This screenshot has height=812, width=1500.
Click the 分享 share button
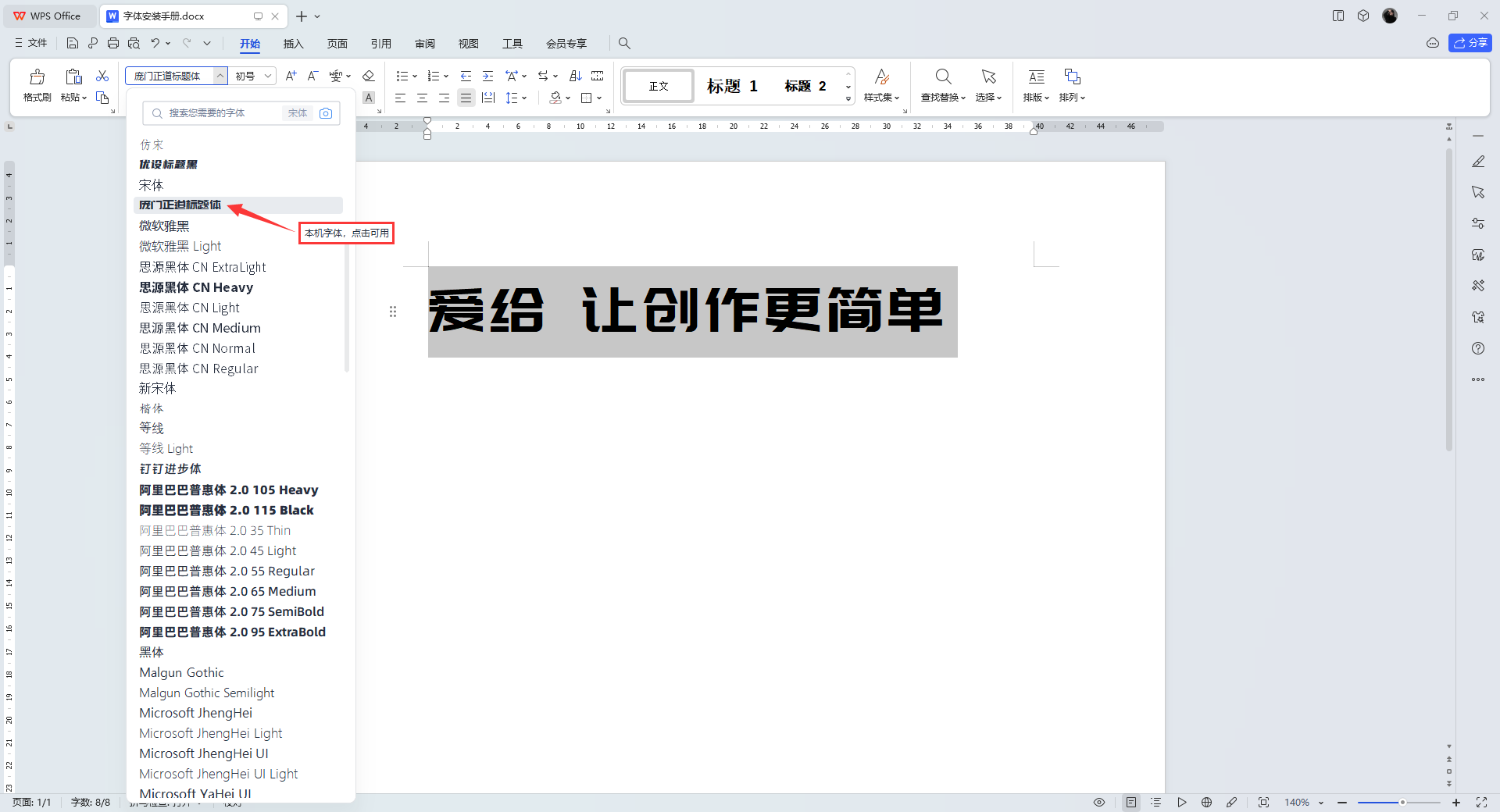click(1470, 43)
